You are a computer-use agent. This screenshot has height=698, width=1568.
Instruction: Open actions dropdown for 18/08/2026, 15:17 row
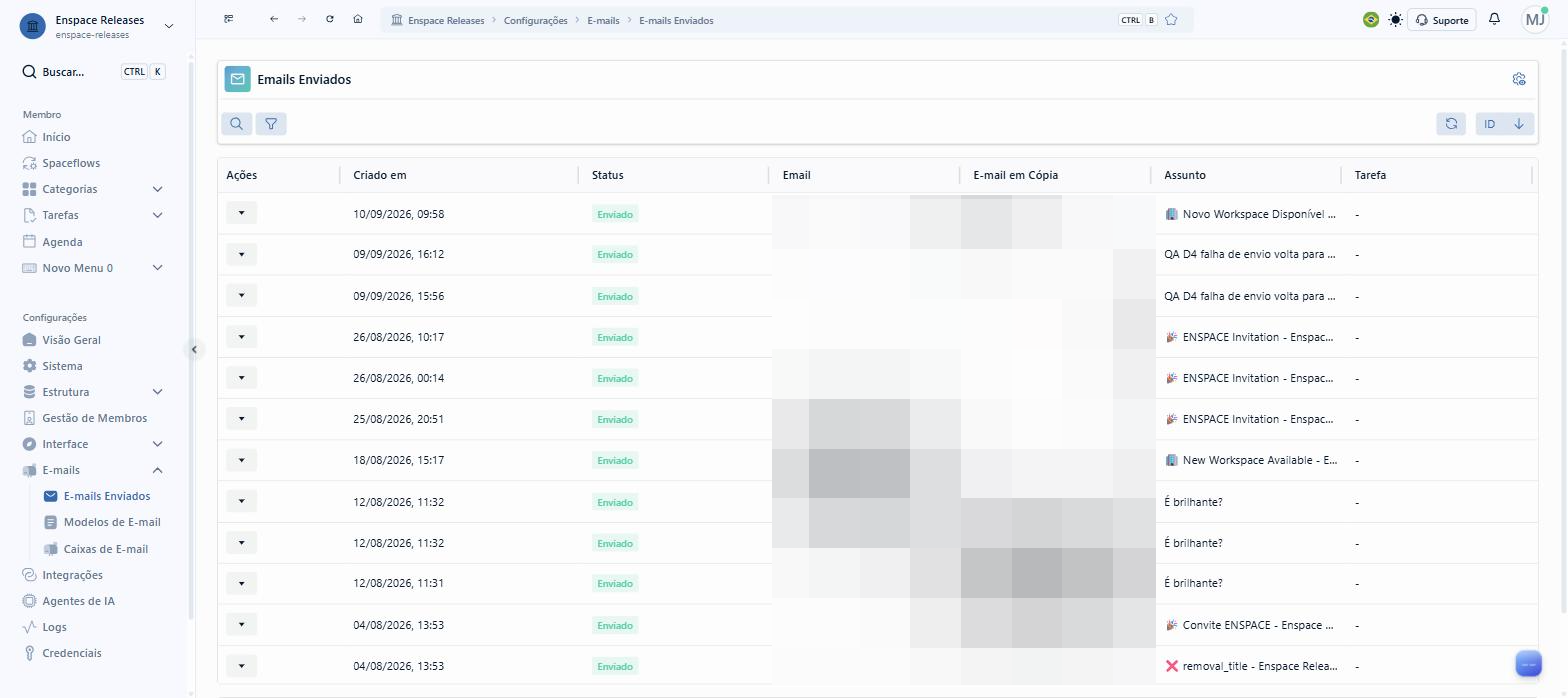click(241, 460)
